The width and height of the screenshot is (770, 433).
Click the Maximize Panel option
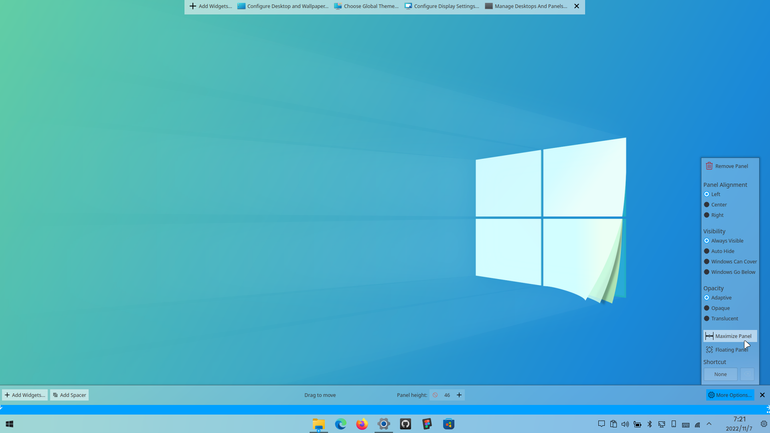(x=730, y=336)
